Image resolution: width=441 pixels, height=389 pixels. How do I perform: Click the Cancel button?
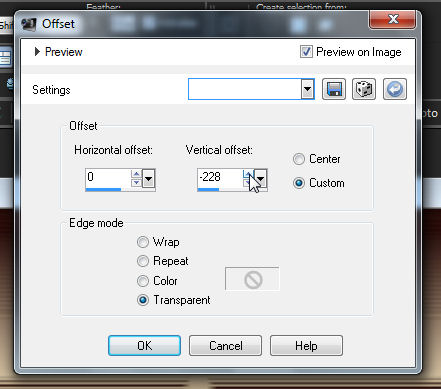(x=226, y=346)
